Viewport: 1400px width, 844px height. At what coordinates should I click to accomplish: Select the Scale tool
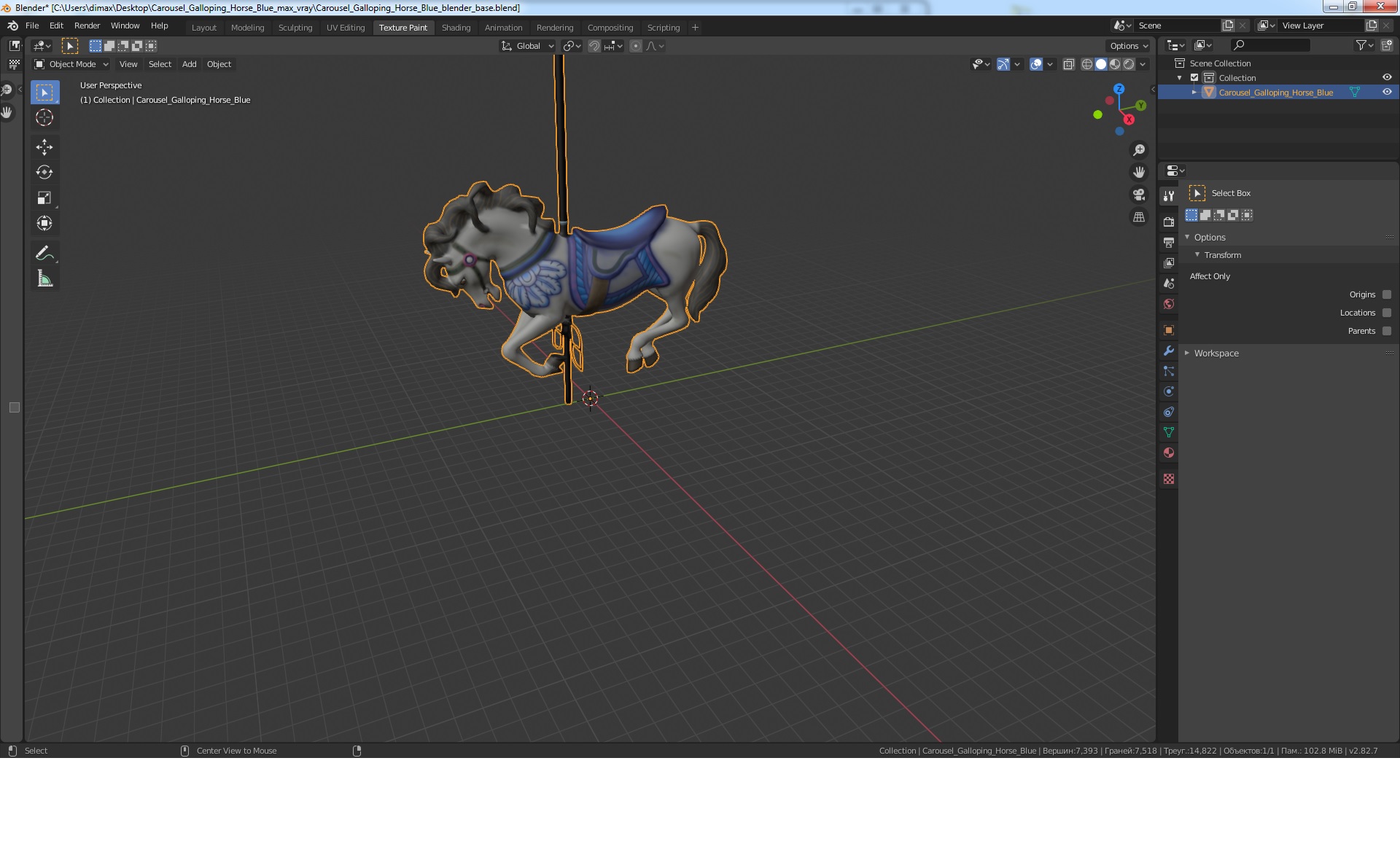pyautogui.click(x=44, y=198)
